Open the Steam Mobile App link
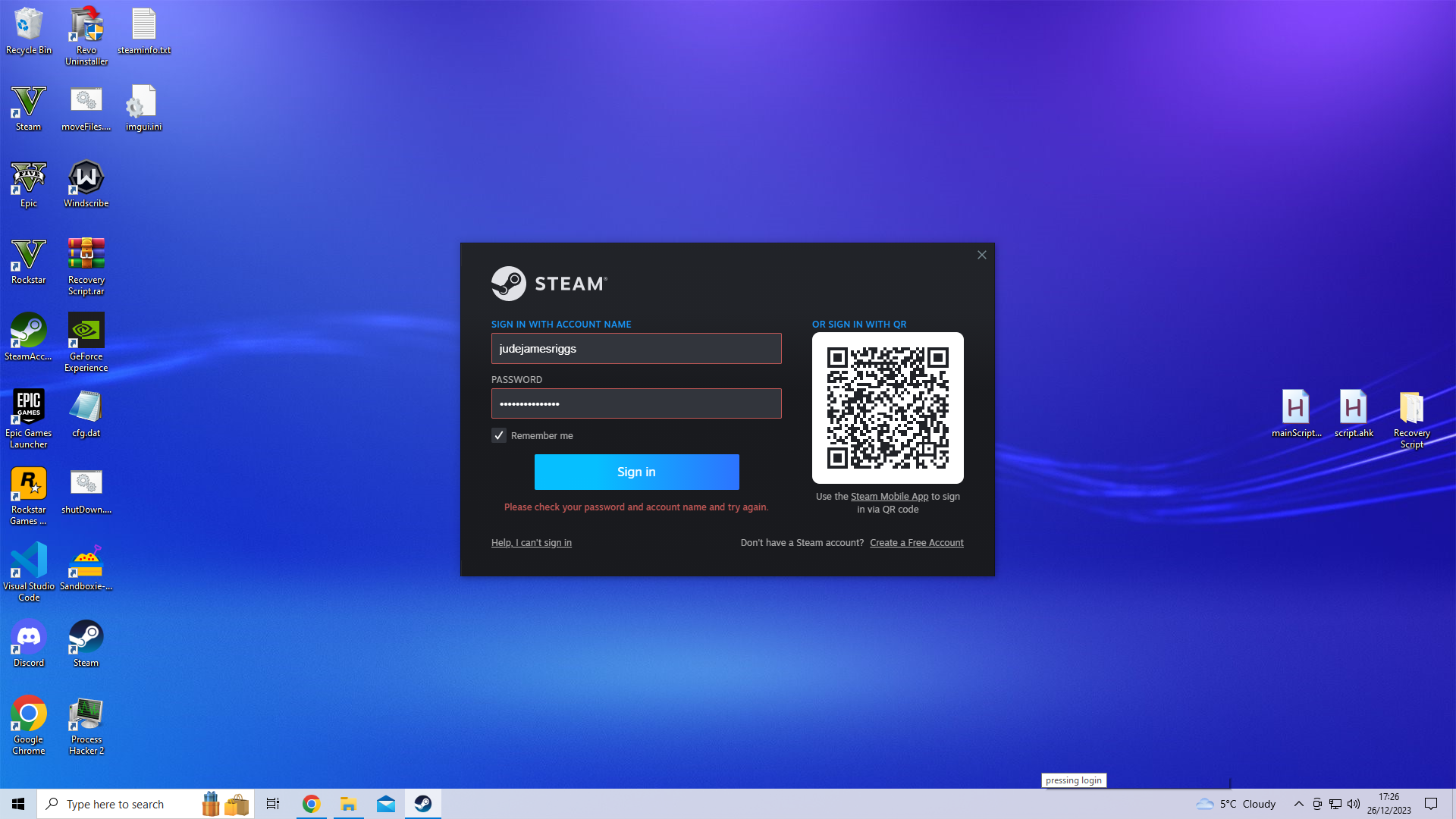Image resolution: width=1456 pixels, height=819 pixels. coord(889,497)
